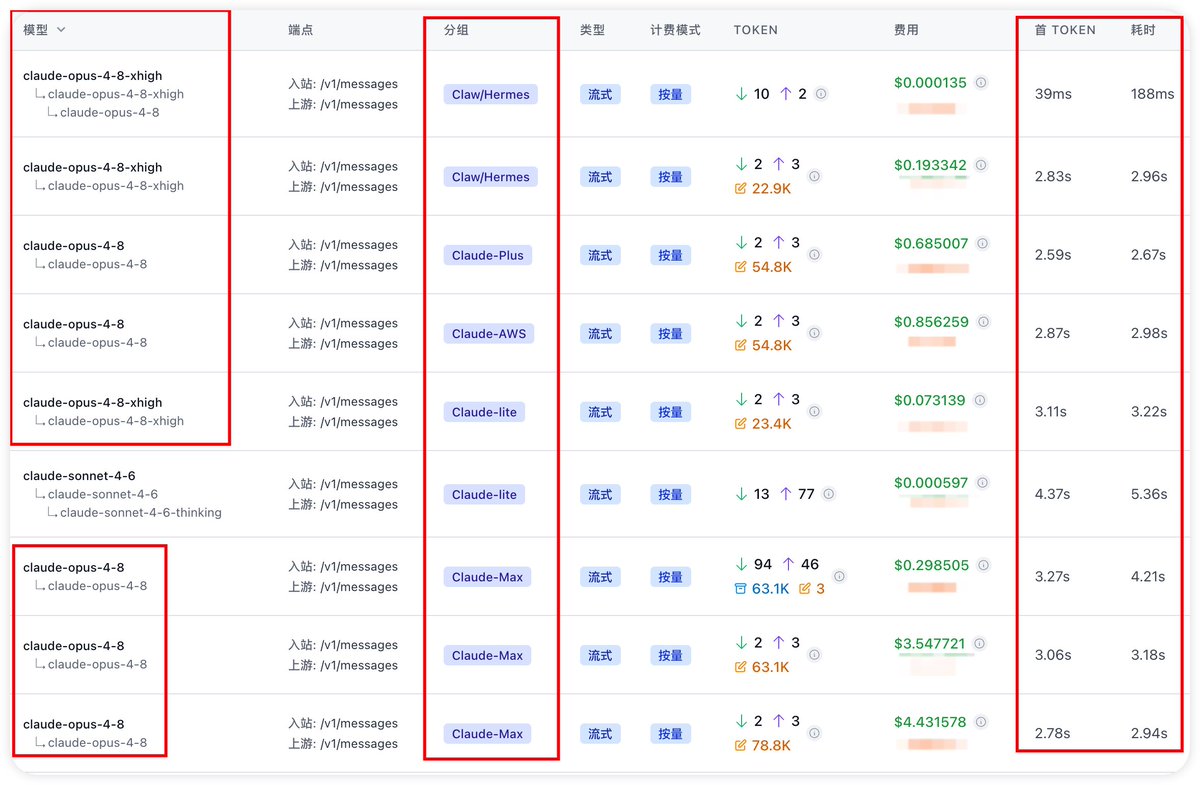Click the info icon next to cost $0.193342

click(x=981, y=164)
